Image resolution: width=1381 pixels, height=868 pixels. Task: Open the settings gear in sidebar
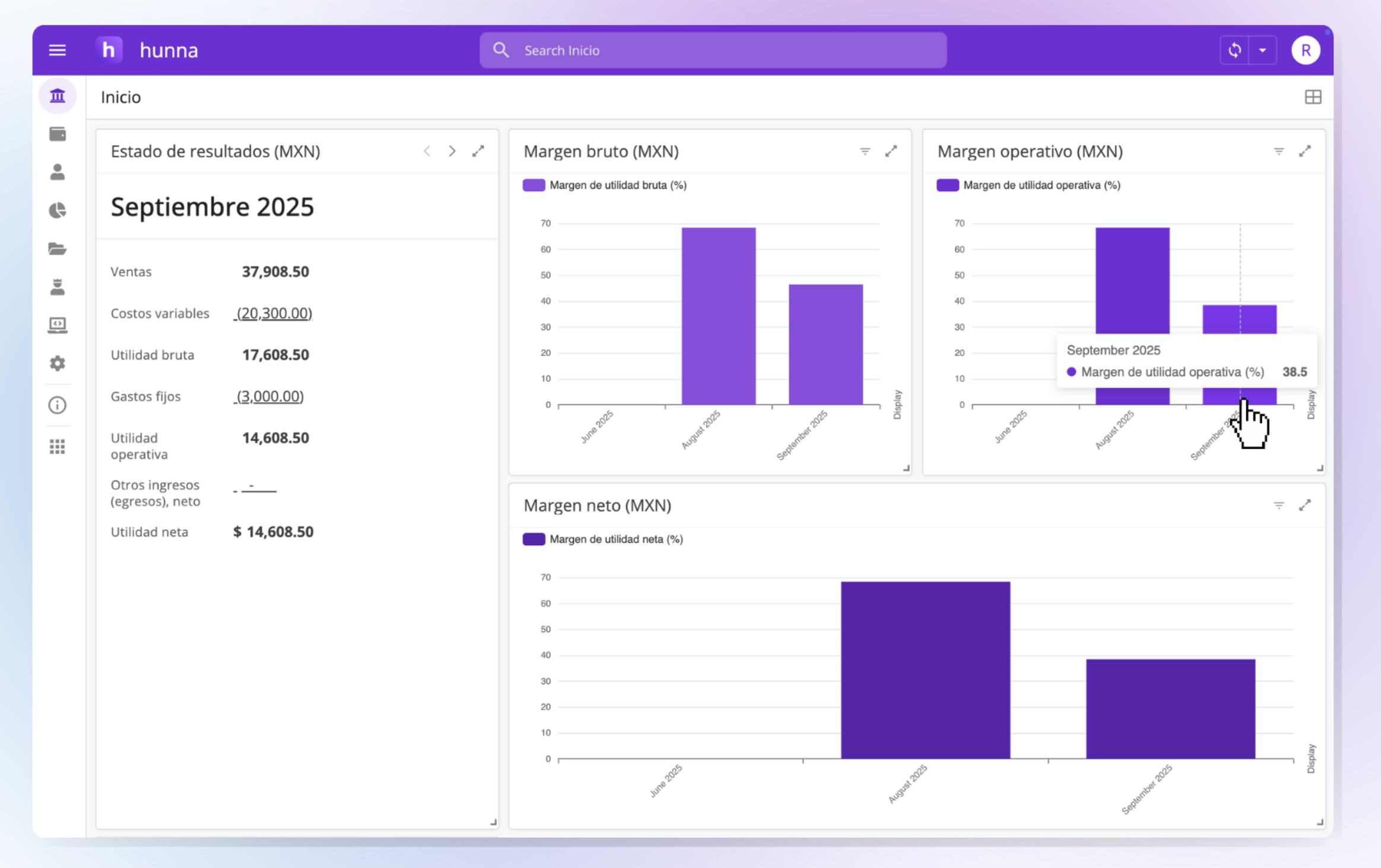pos(58,363)
